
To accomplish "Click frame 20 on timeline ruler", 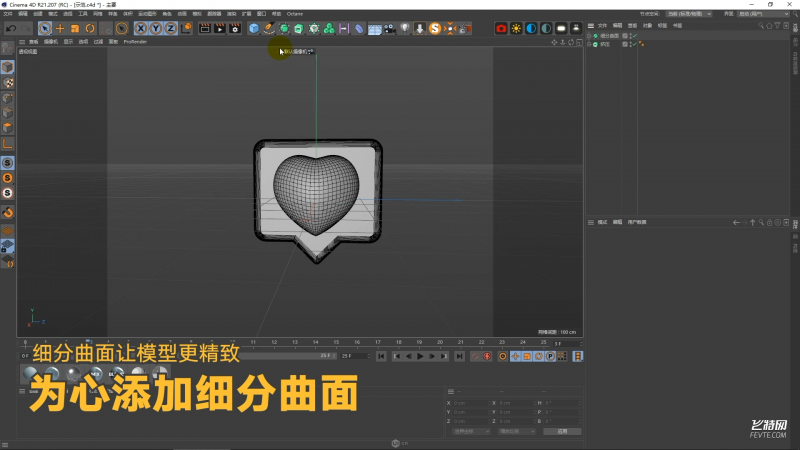I will (440, 342).
